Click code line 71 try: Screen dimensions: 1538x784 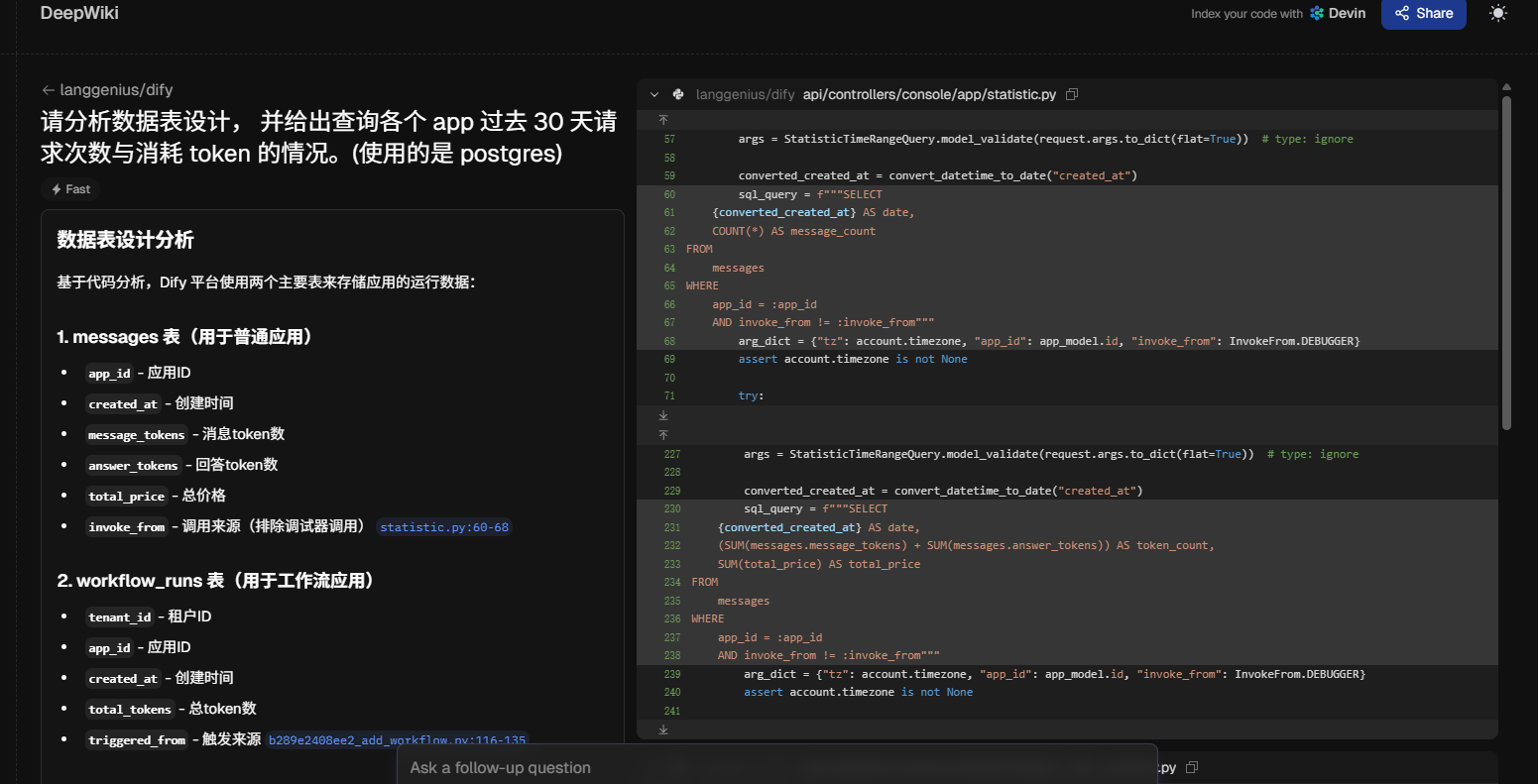751,395
